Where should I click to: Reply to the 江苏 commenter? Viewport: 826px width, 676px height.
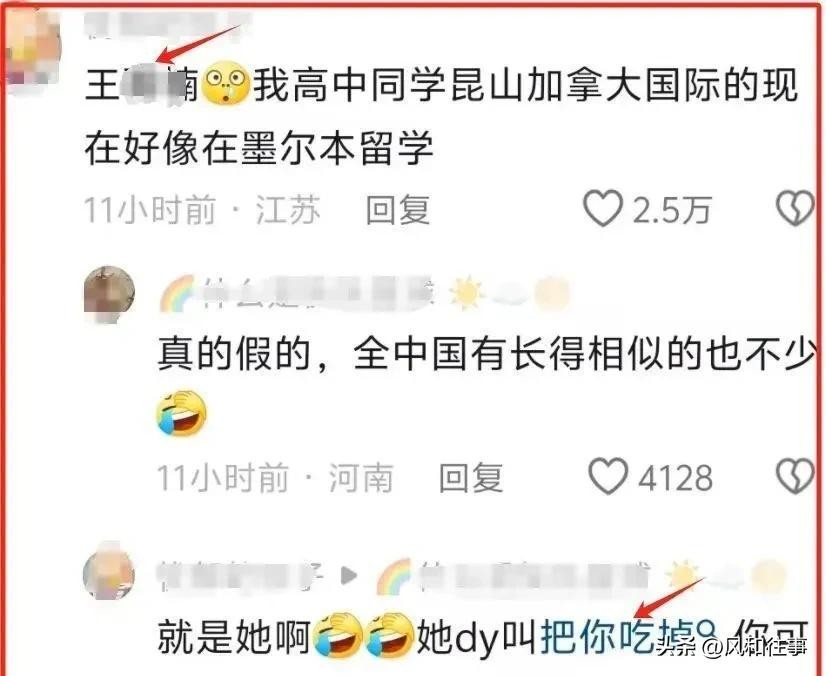click(x=398, y=210)
